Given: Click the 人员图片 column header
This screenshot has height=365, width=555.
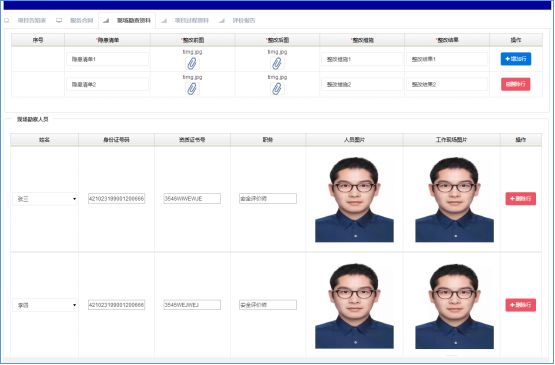Looking at the screenshot, I should 354,140.
